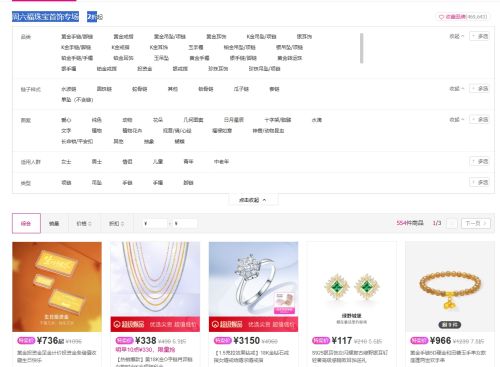Viewport: 500px width, 367px height.
Task: Filter by 长命锁/平安扣 pattern
Action: tap(77, 141)
